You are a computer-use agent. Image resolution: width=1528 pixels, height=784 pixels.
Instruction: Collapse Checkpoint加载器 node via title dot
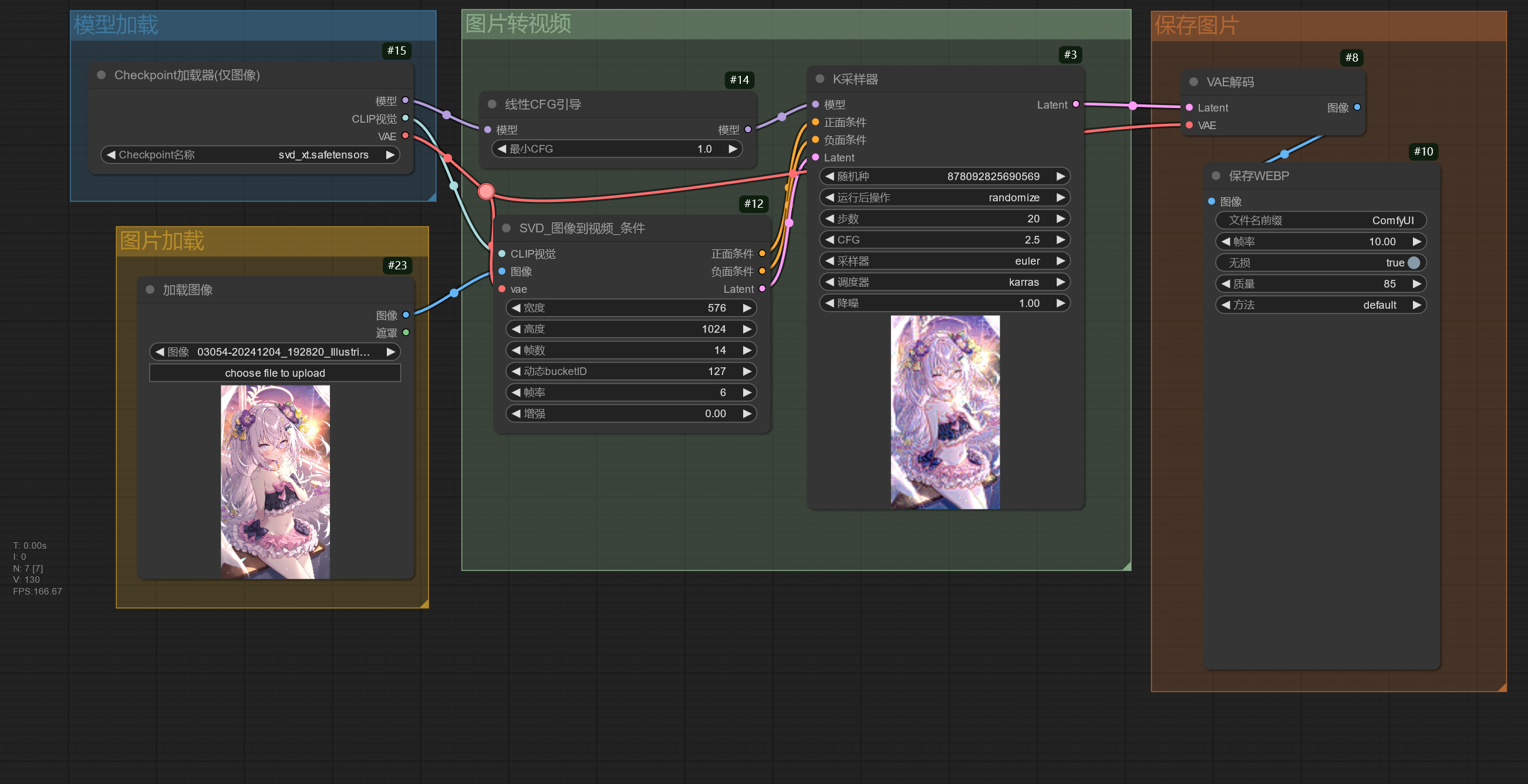(x=102, y=75)
